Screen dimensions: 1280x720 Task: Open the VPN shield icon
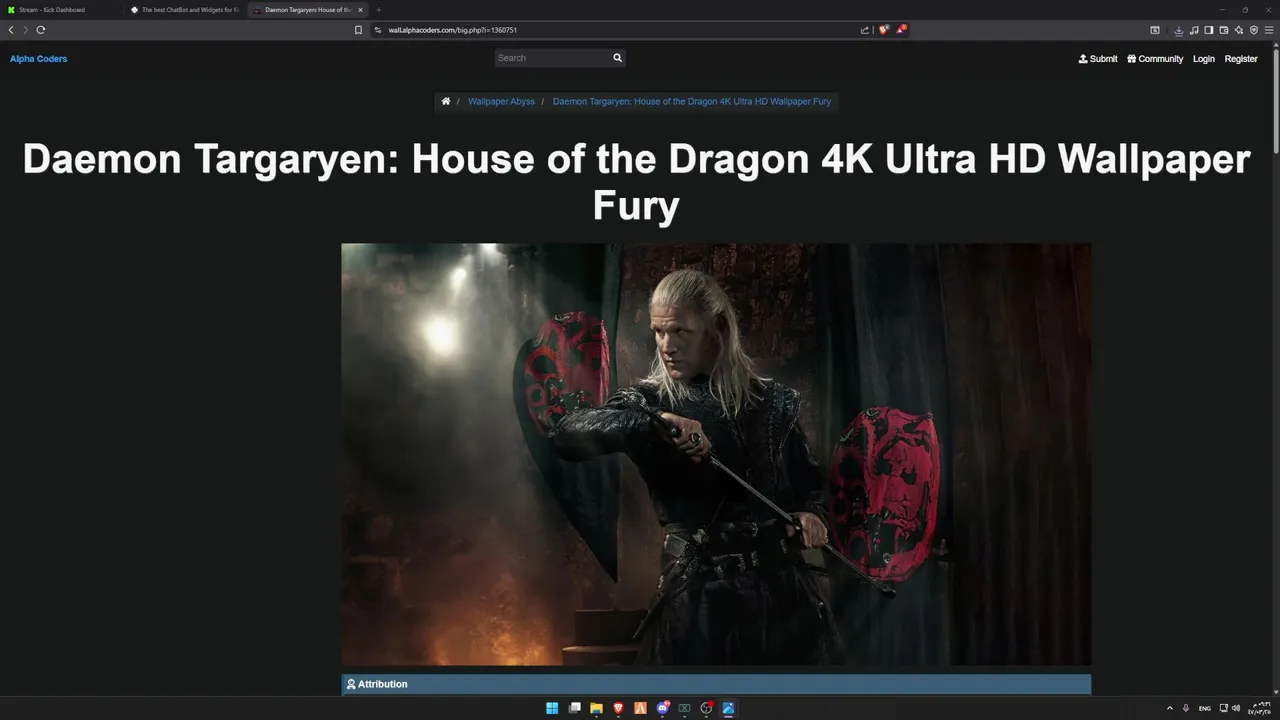click(1254, 30)
